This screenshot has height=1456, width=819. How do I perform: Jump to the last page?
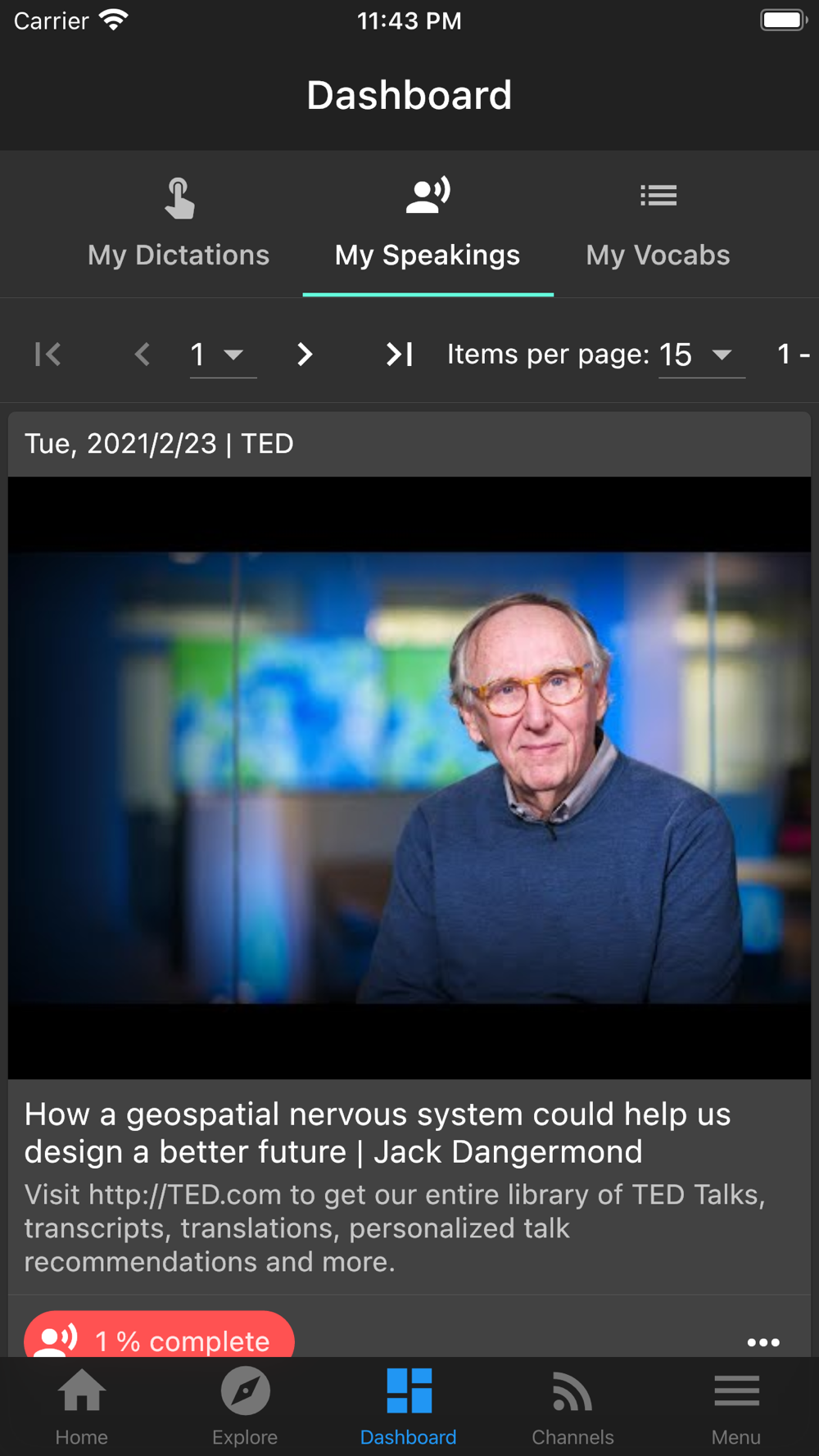[399, 355]
